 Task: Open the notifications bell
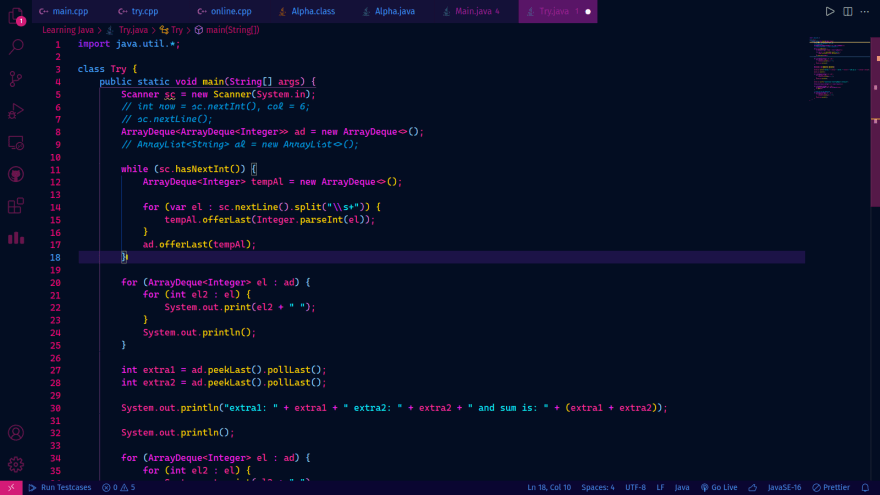pos(865,488)
